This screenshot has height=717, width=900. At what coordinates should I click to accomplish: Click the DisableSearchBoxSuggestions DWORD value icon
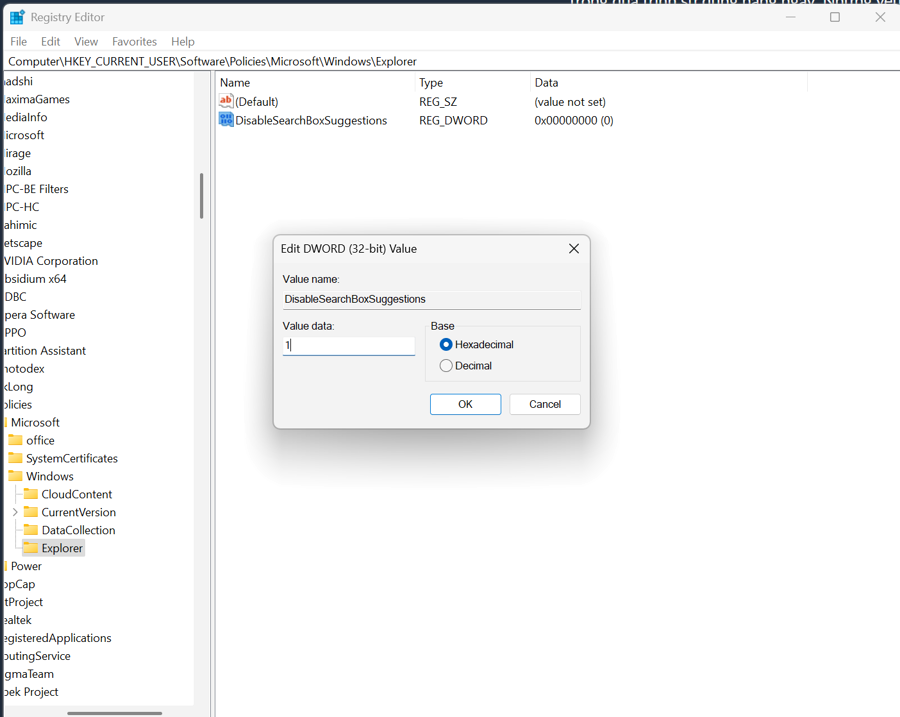point(226,119)
